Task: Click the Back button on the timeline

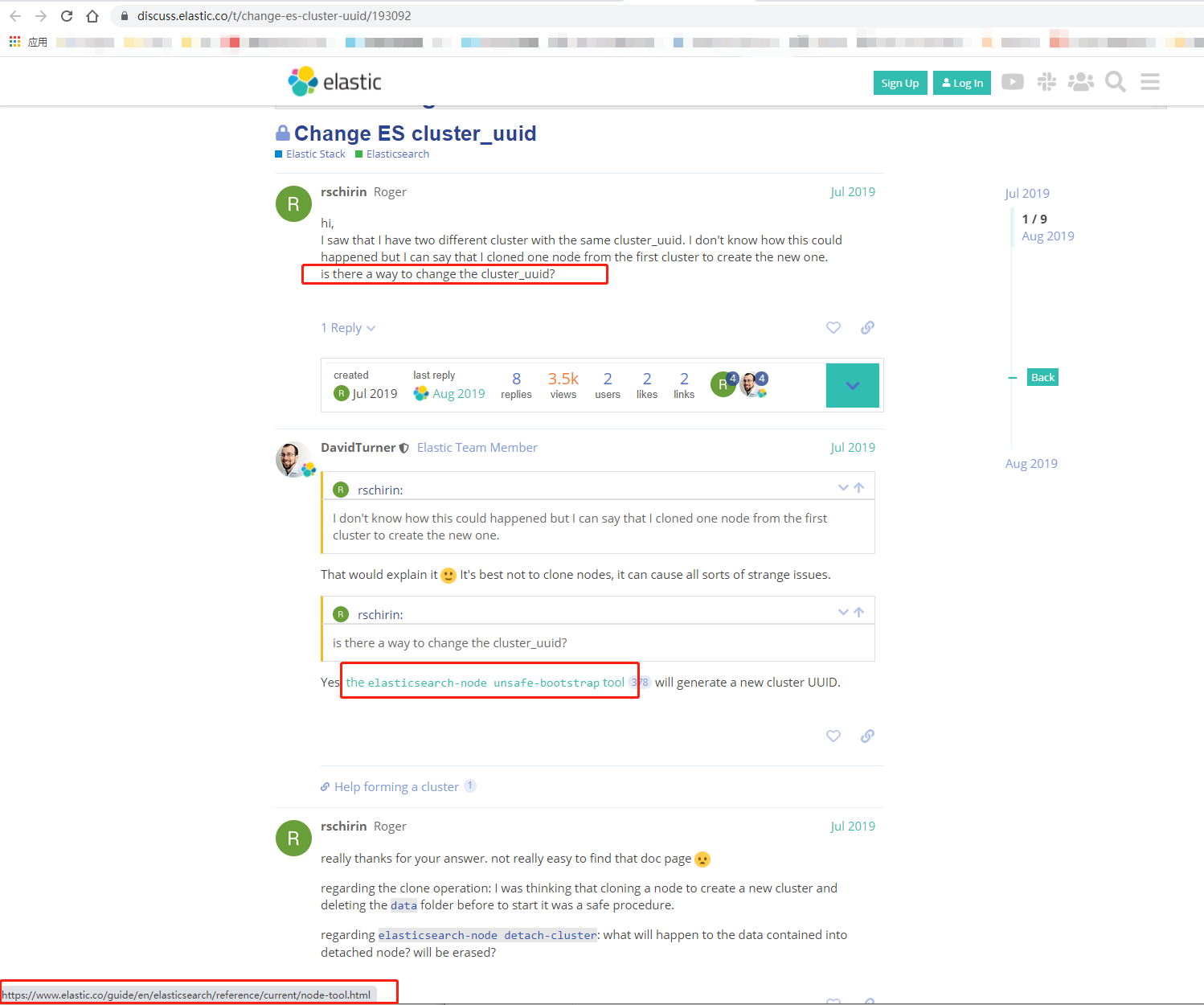Action: [1042, 378]
